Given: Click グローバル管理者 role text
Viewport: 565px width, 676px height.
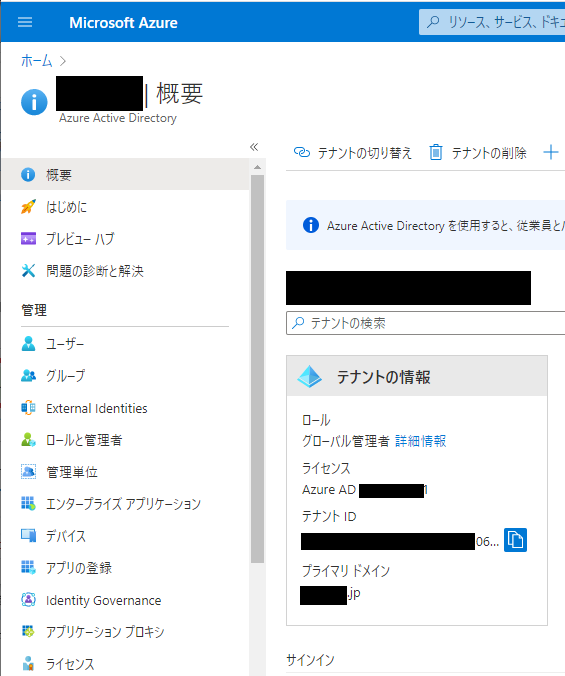Looking at the screenshot, I should tap(346, 441).
